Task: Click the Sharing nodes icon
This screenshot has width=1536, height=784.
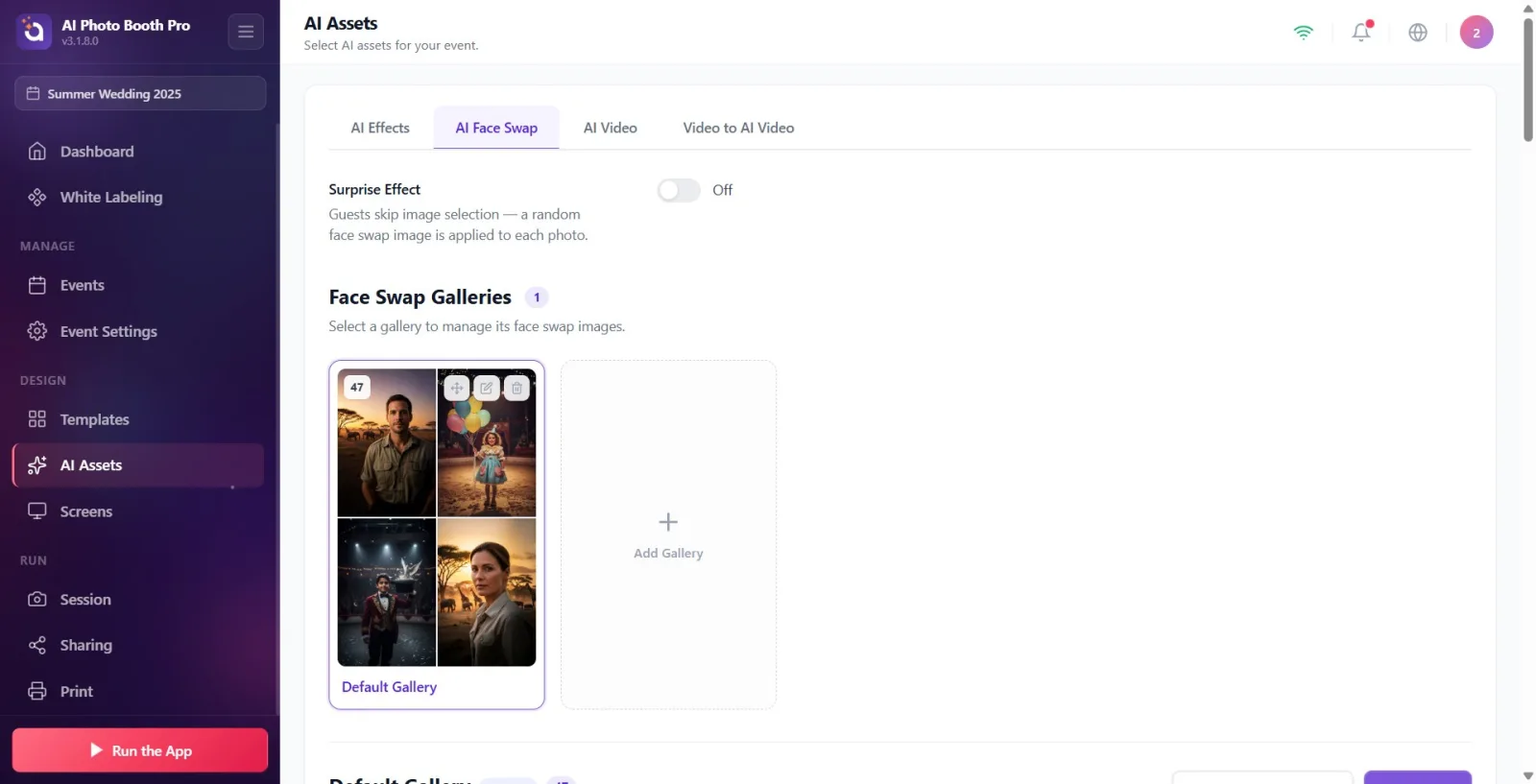Action: 37,645
